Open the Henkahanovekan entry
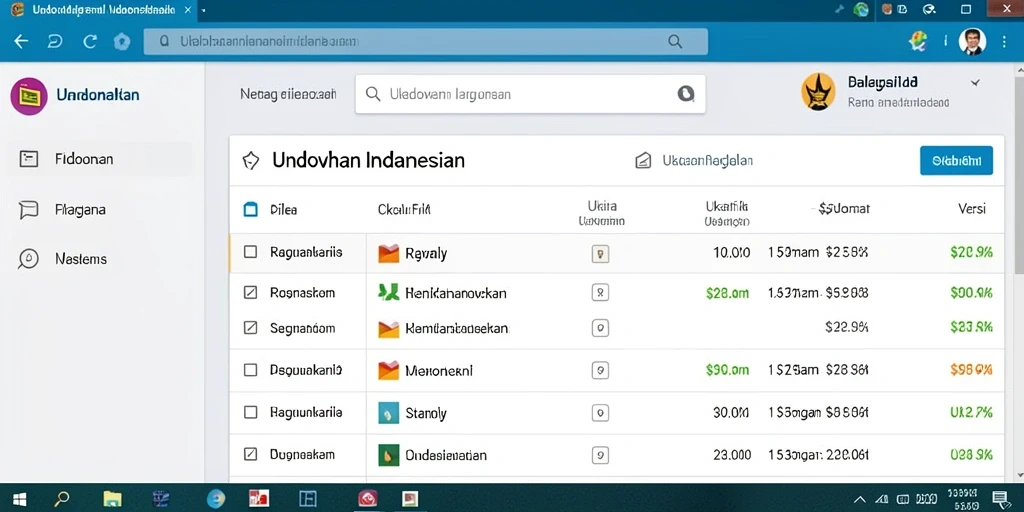 tap(456, 293)
